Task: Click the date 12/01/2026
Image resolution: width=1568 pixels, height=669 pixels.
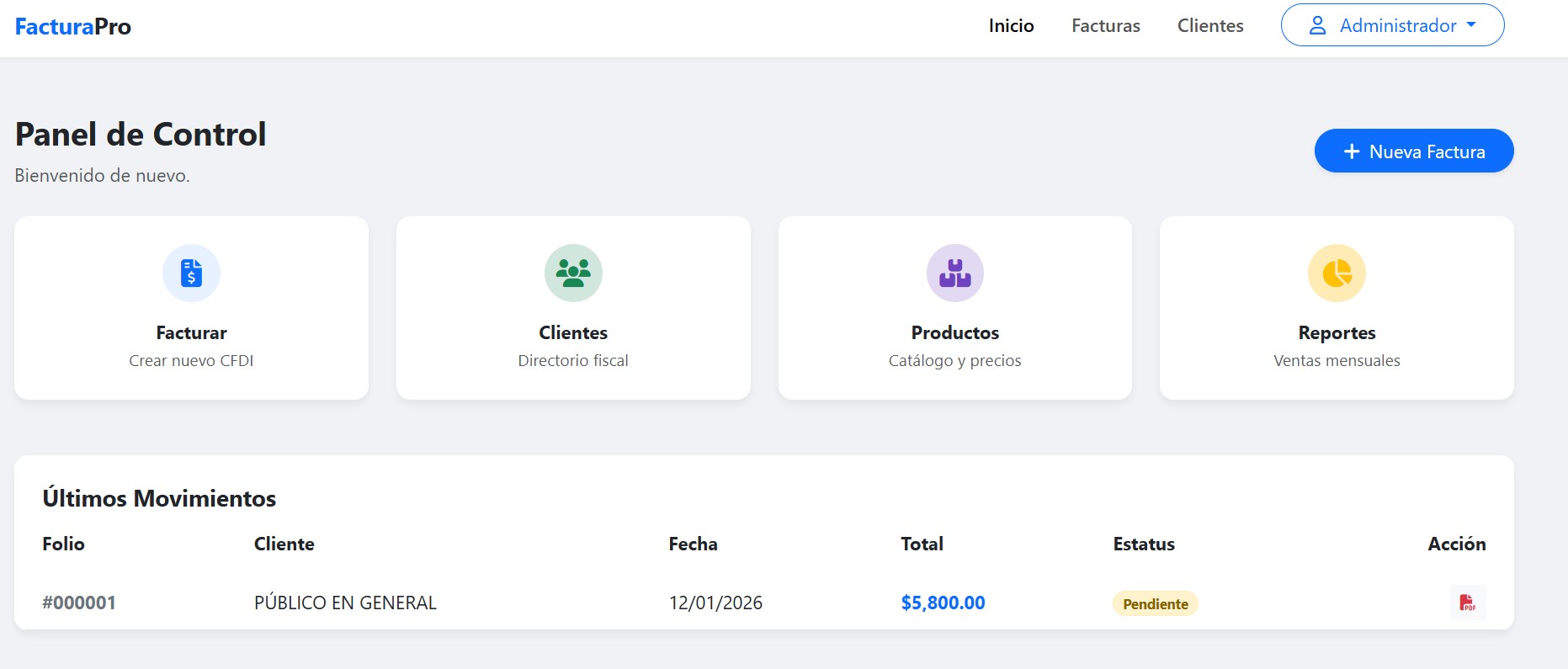Action: coord(715,603)
